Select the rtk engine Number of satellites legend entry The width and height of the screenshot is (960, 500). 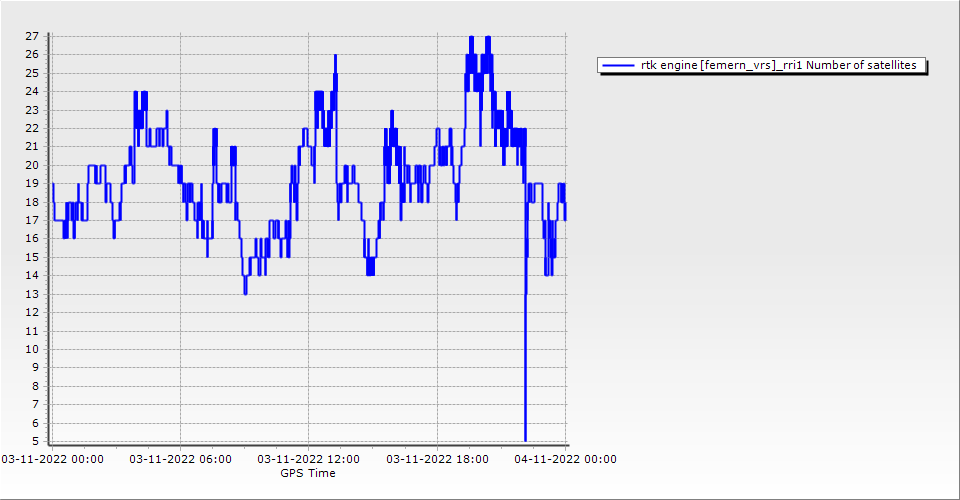click(778, 65)
